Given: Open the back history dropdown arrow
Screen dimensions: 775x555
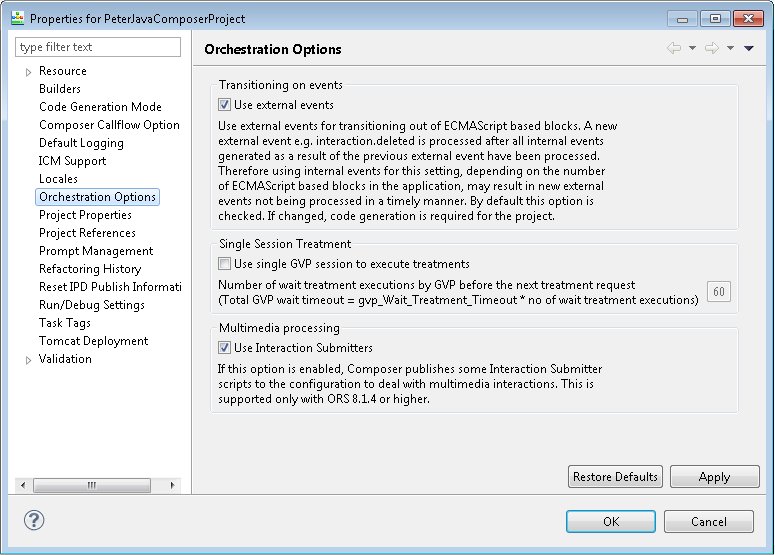Looking at the screenshot, I should point(692,48).
